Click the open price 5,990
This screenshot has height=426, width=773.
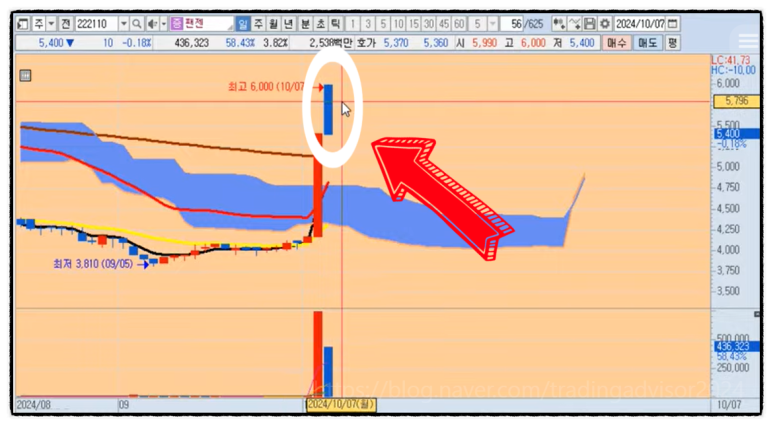pyautogui.click(x=485, y=43)
